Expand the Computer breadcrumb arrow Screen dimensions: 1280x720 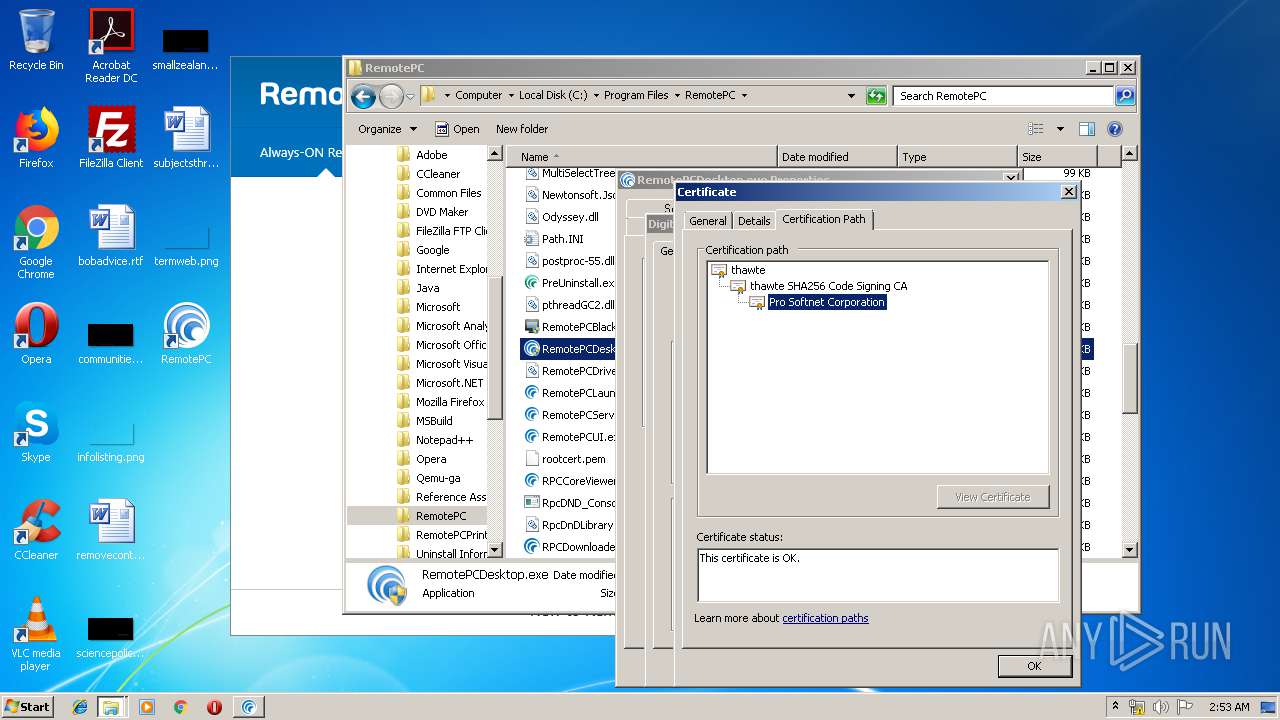pyautogui.click(x=511, y=96)
